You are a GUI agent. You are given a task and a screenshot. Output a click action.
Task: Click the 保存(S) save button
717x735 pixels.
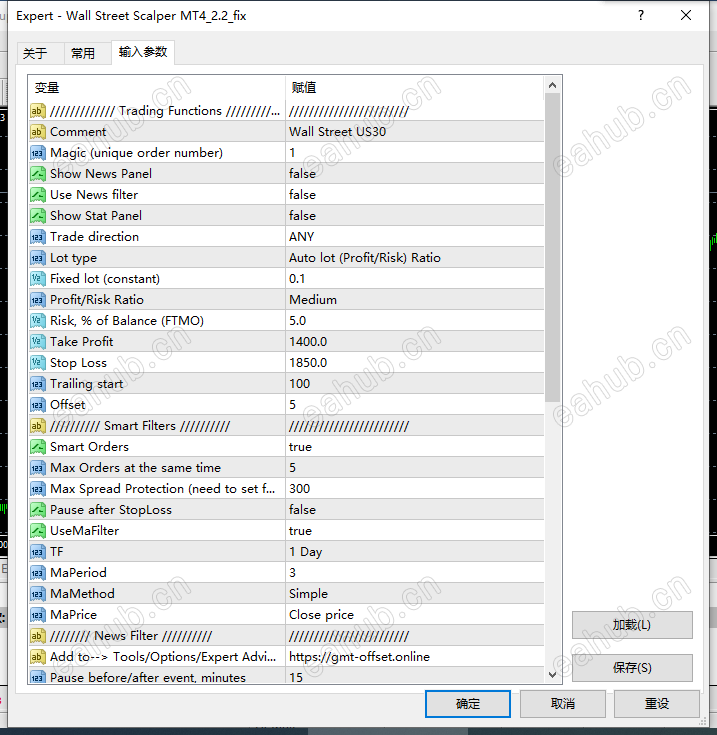[x=632, y=668]
